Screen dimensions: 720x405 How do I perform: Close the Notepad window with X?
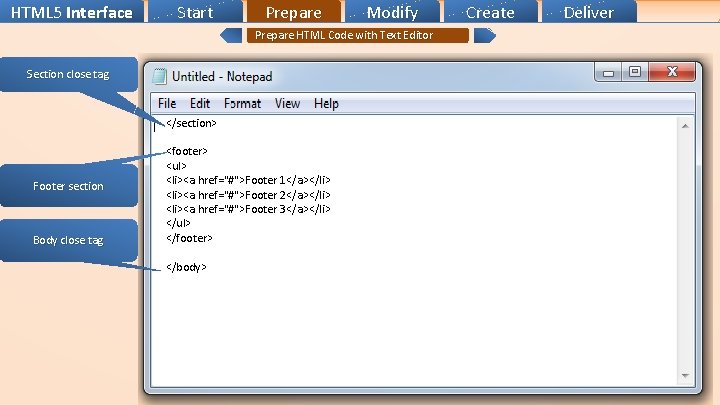(672, 72)
